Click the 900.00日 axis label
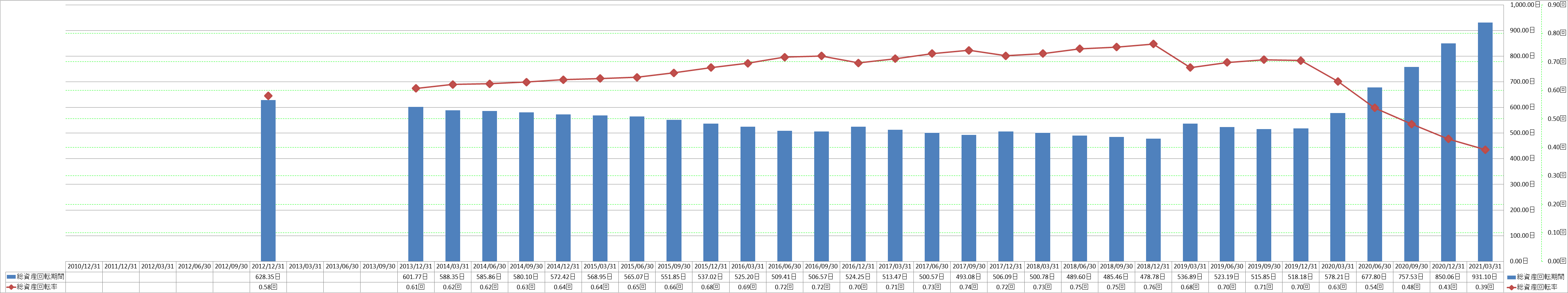This screenshot has width=1568, height=293. [1523, 30]
